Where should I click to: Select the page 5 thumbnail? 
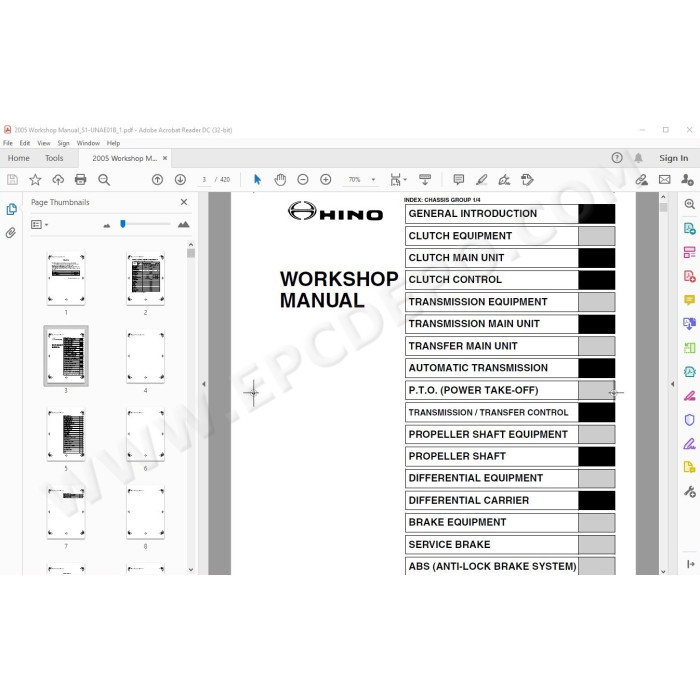click(x=66, y=434)
